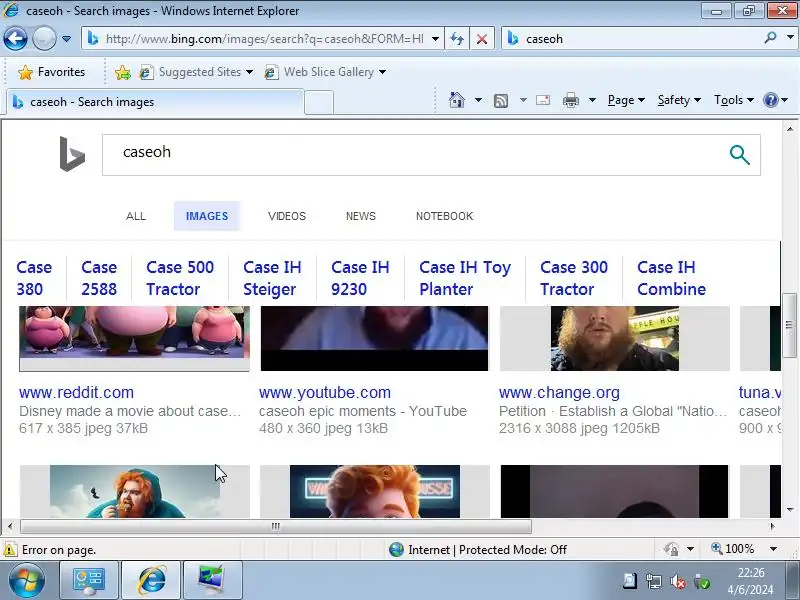Click the vertical scrollbar thumb
The width and height of the screenshot is (800, 600).
tap(790, 325)
